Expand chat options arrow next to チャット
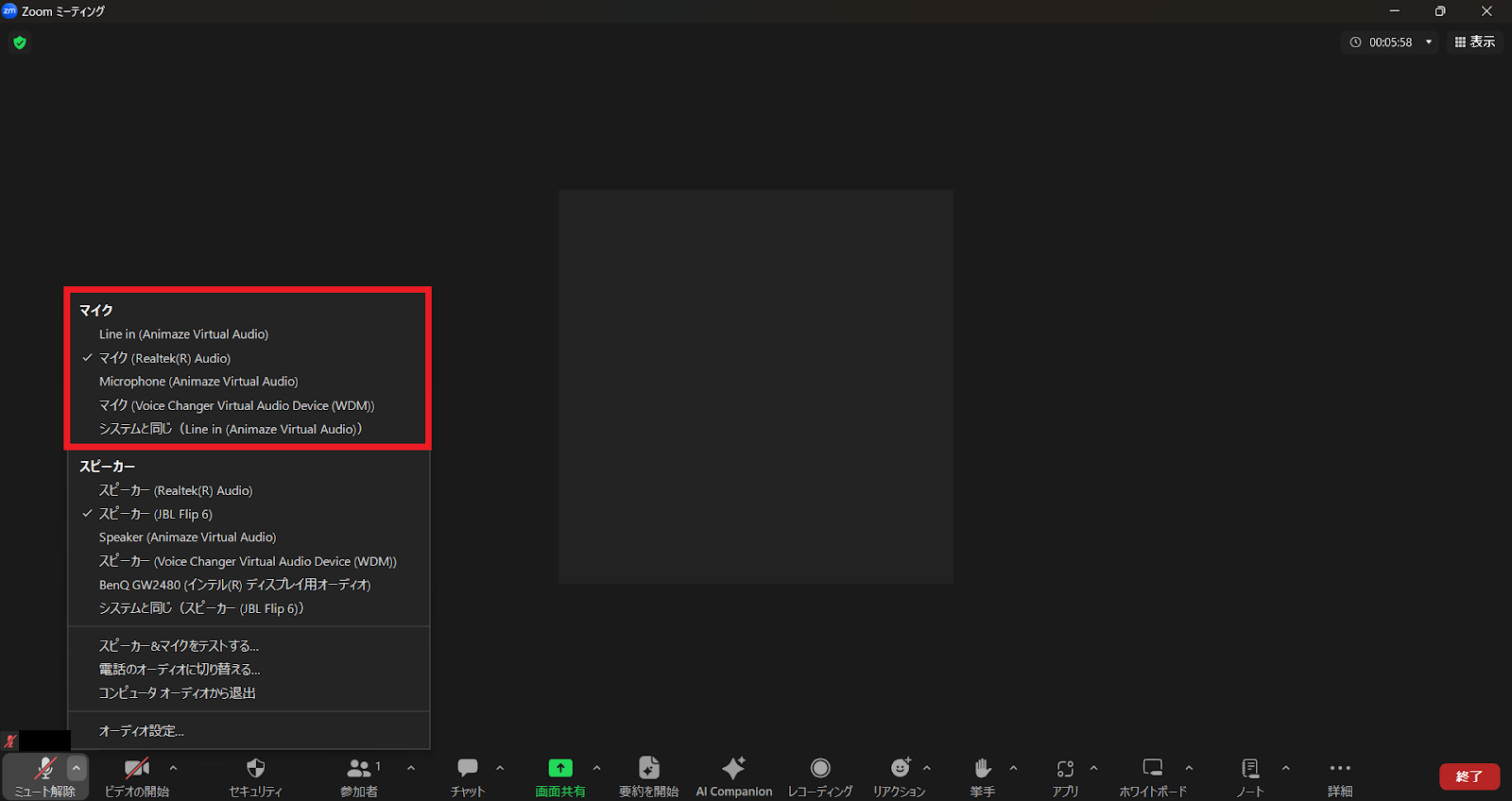Viewport: 1512px width, 801px height. [500, 768]
